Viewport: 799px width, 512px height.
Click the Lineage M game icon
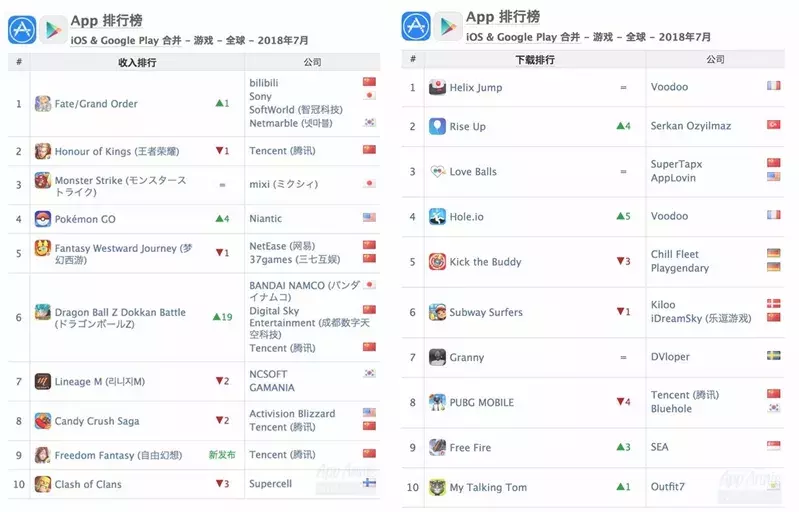click(43, 381)
